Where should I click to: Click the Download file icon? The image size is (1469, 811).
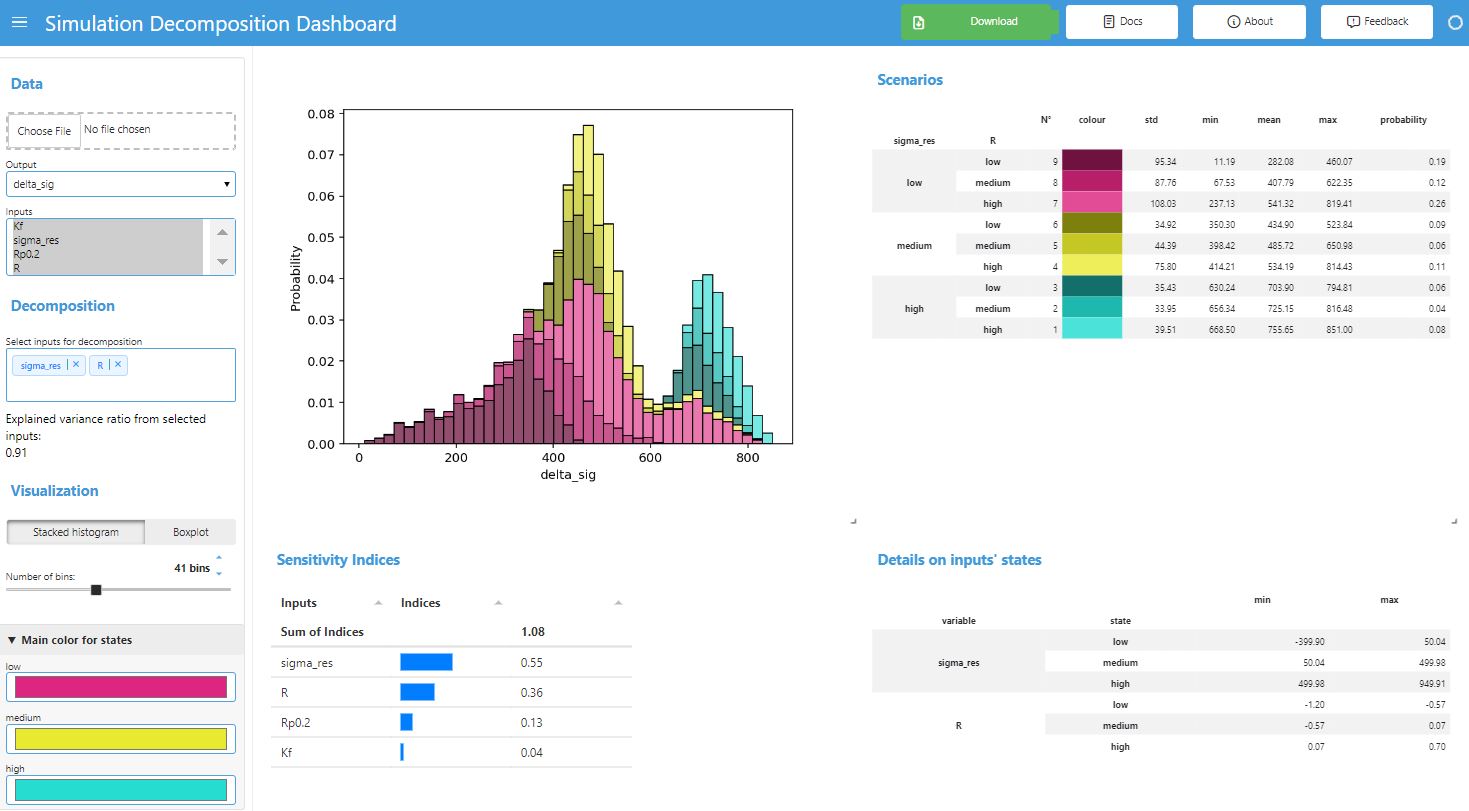(x=918, y=21)
